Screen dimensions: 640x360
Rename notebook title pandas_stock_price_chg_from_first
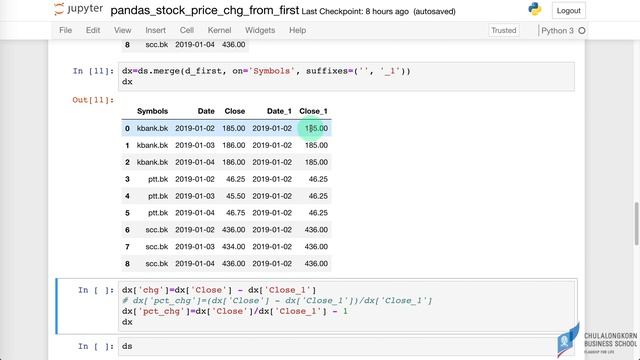pos(204,10)
